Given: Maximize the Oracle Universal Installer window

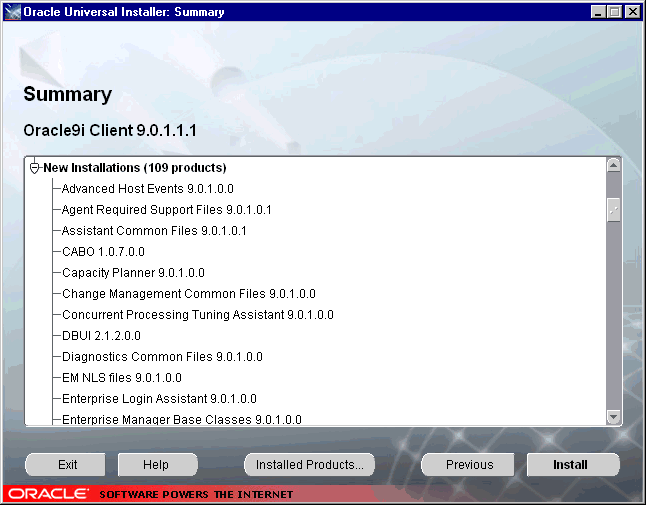Looking at the screenshot, I should 614,12.
